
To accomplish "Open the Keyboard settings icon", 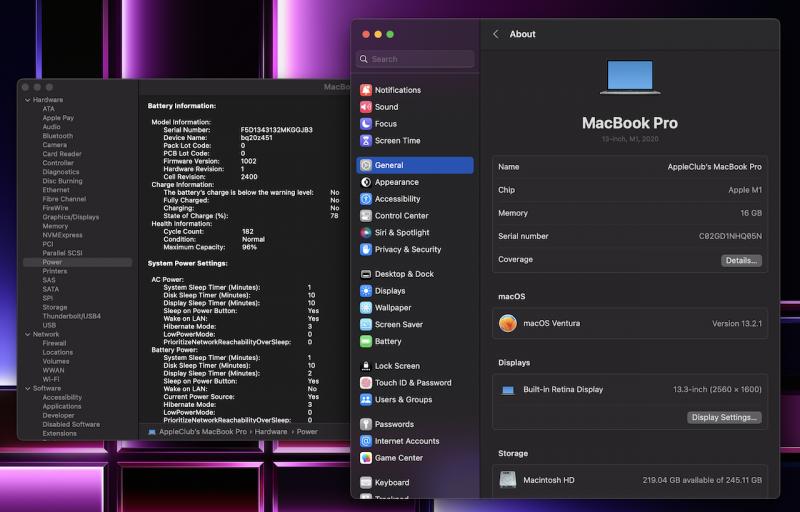I will click(365, 482).
